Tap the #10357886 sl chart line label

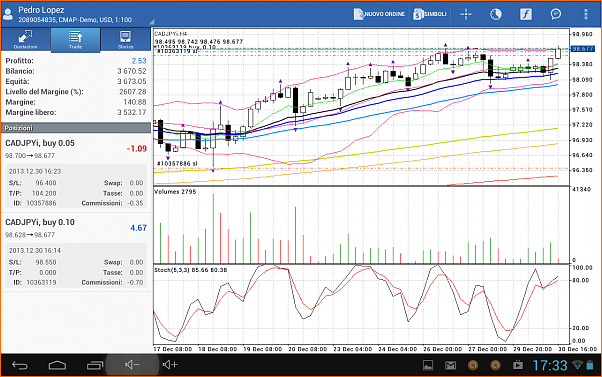click(x=177, y=164)
